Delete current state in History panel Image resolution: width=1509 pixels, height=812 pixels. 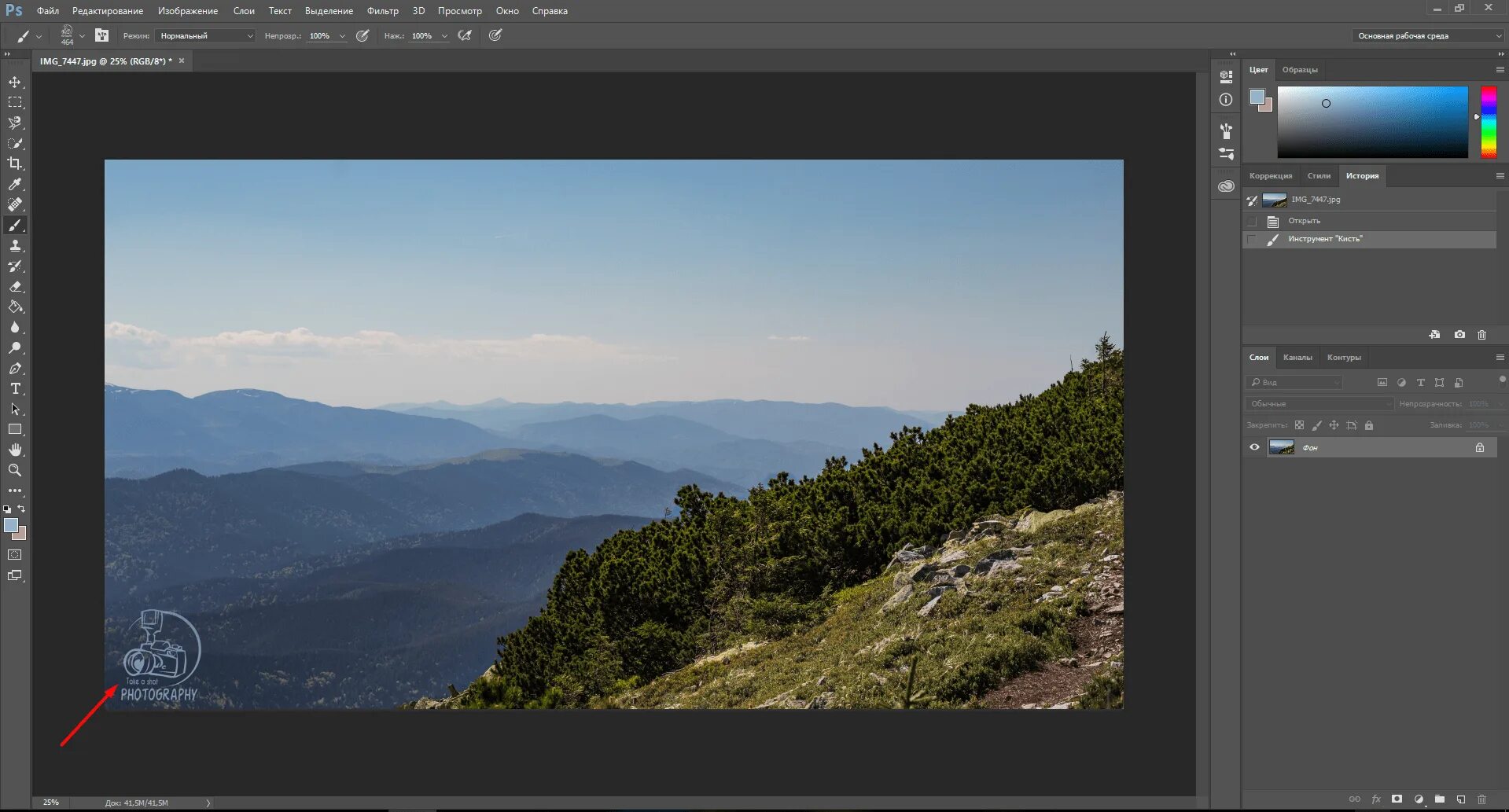tap(1481, 334)
